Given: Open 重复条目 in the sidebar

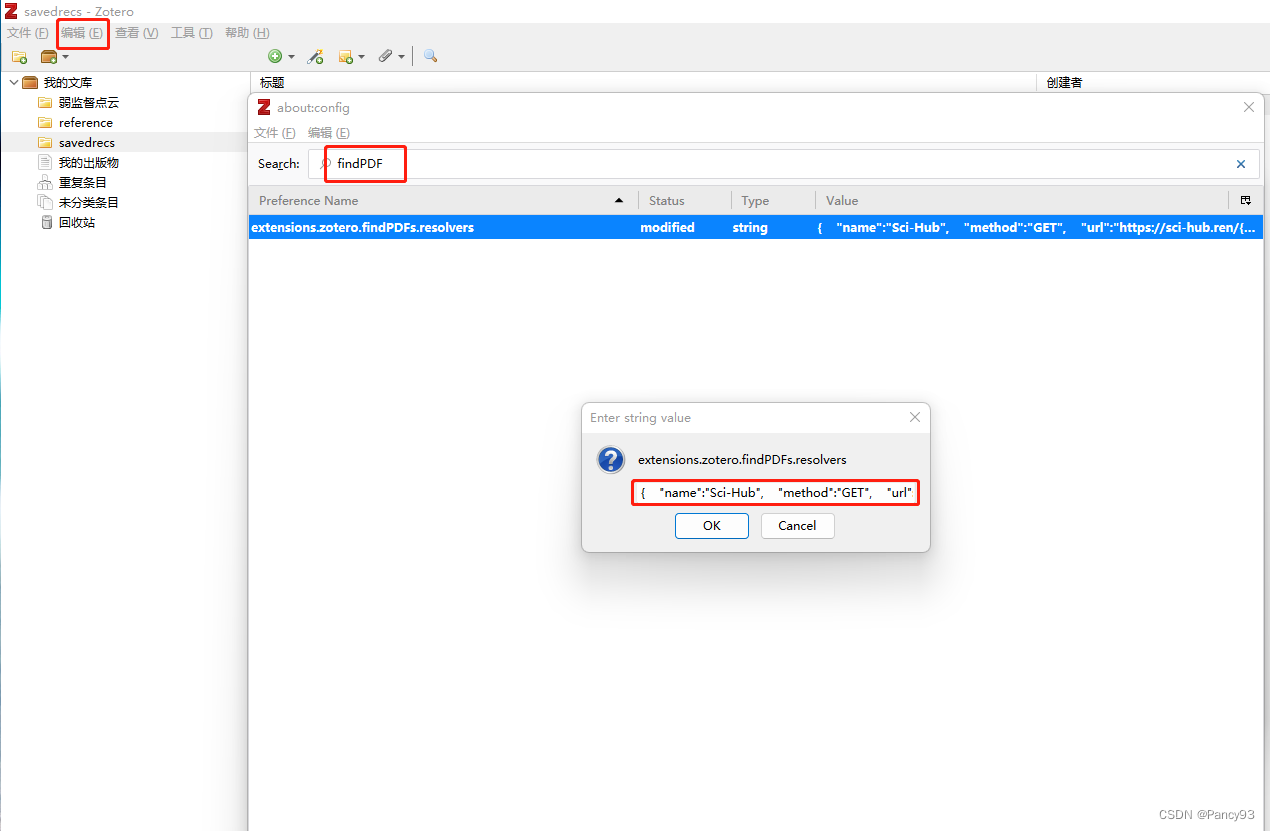Looking at the screenshot, I should (x=83, y=183).
